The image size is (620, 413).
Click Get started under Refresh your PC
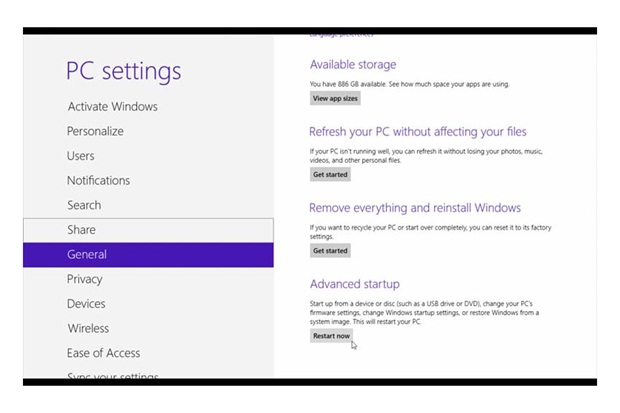(330, 174)
